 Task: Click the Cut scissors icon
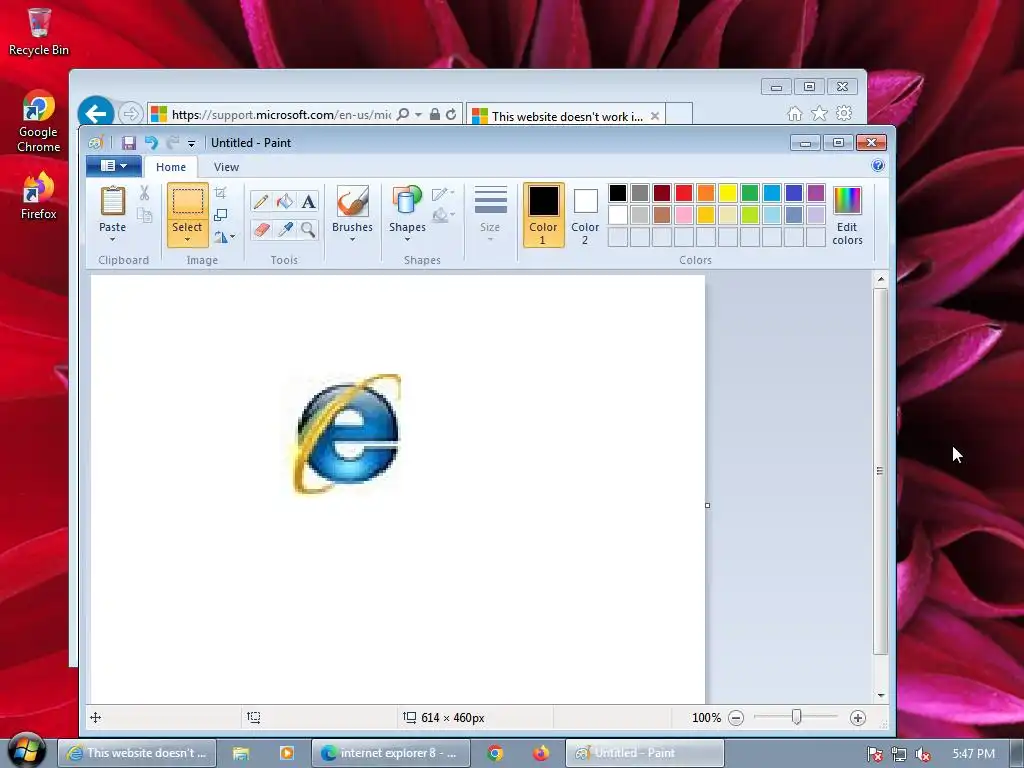144,193
